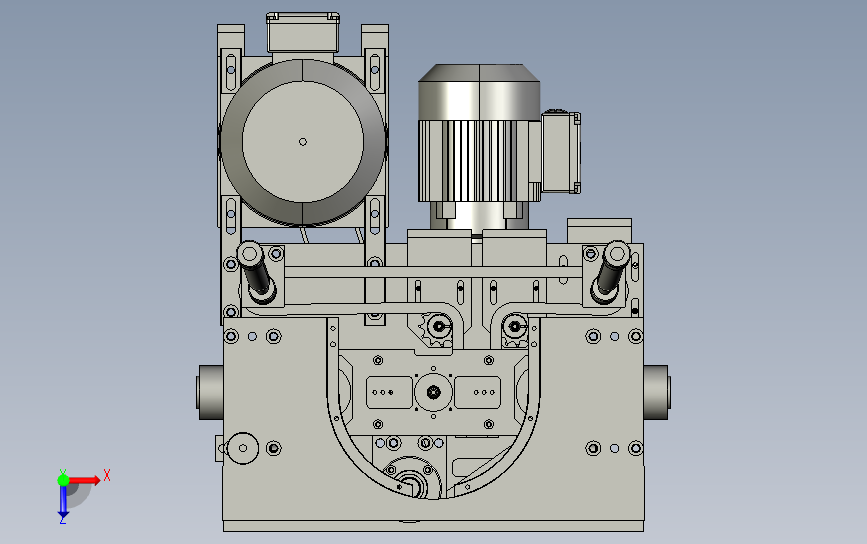
Task: Select the motor's side terminal box
Action: pyautogui.click(x=561, y=152)
